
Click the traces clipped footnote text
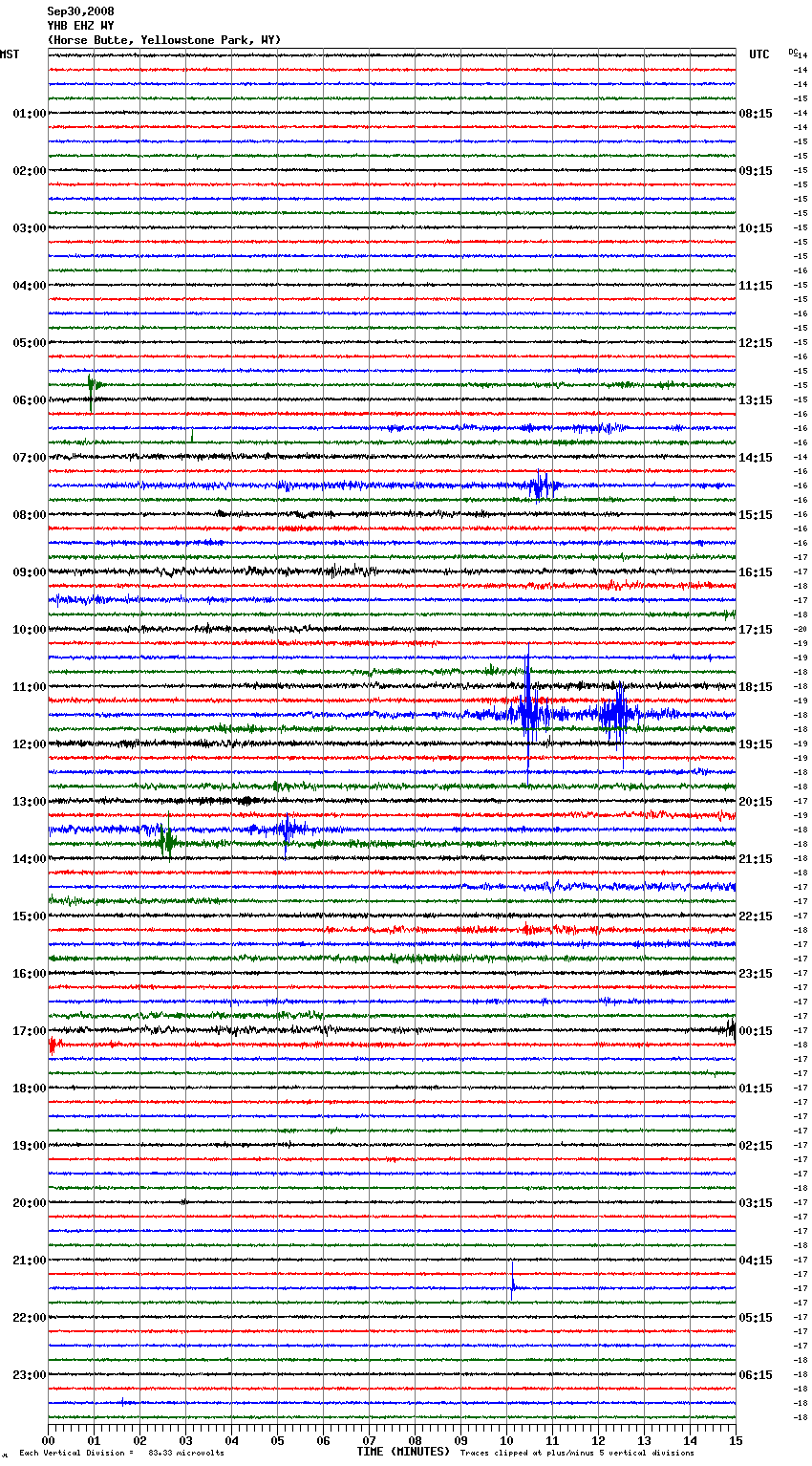coord(577,1453)
